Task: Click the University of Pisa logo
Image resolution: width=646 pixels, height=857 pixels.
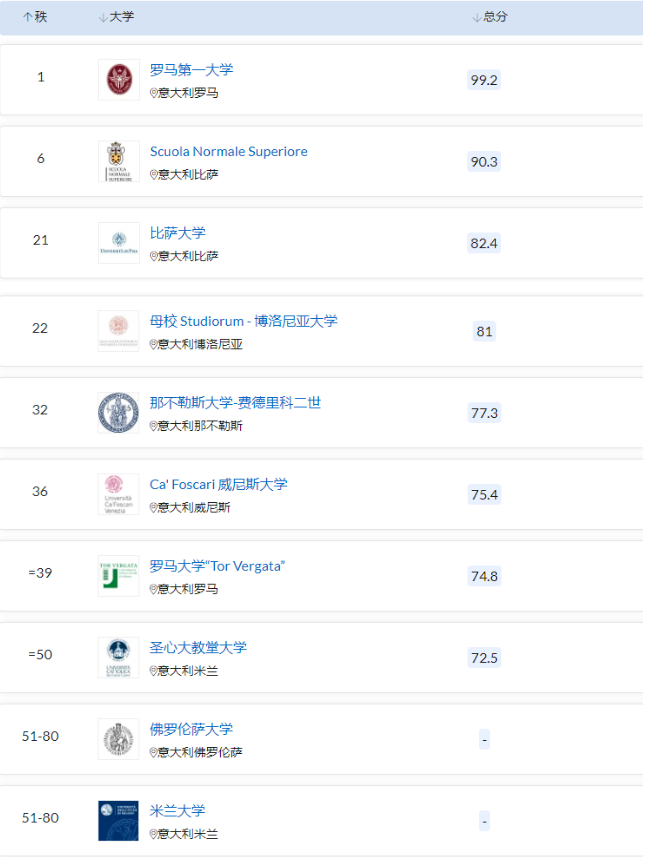Action: pos(118,243)
